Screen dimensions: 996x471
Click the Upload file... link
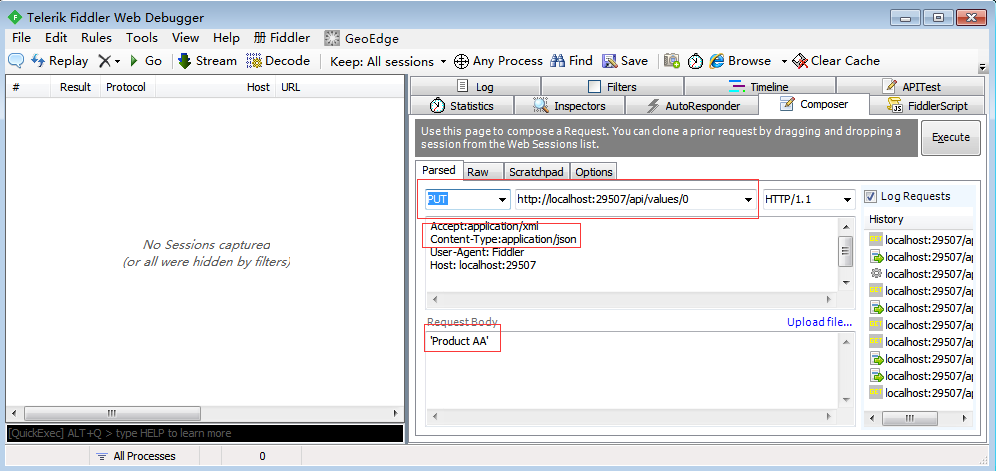[819, 322]
